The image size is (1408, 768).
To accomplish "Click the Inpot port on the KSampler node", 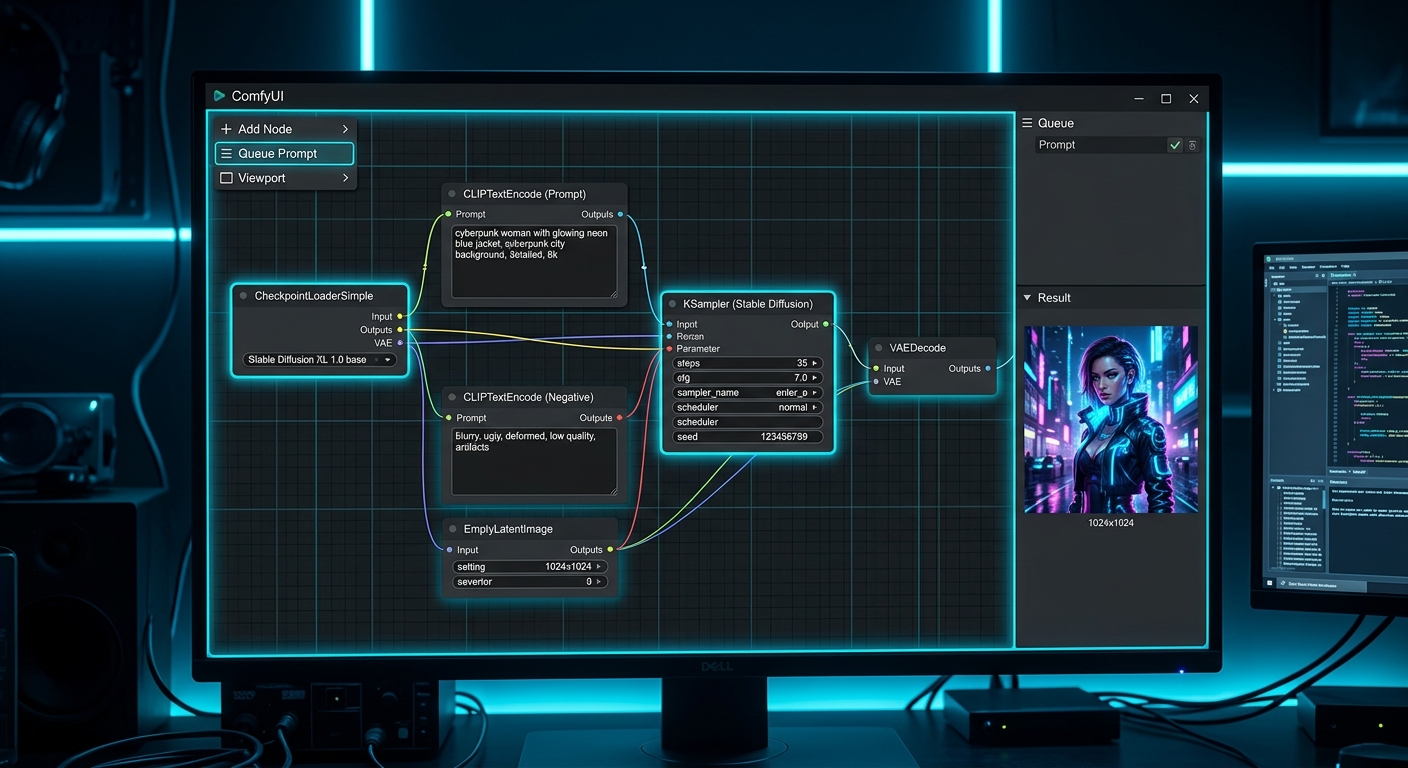I will (669, 324).
